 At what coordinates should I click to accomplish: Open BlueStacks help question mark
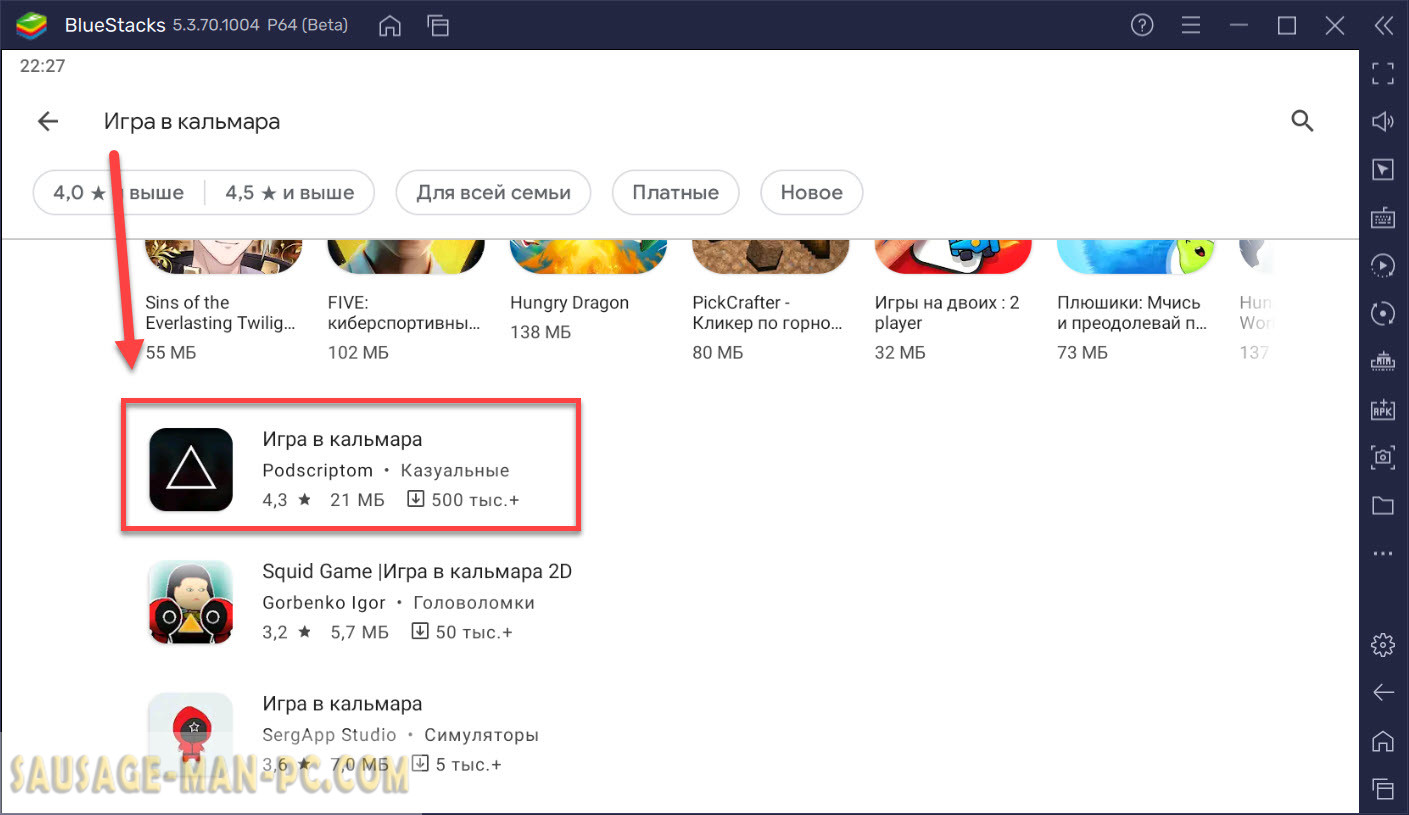point(1142,25)
